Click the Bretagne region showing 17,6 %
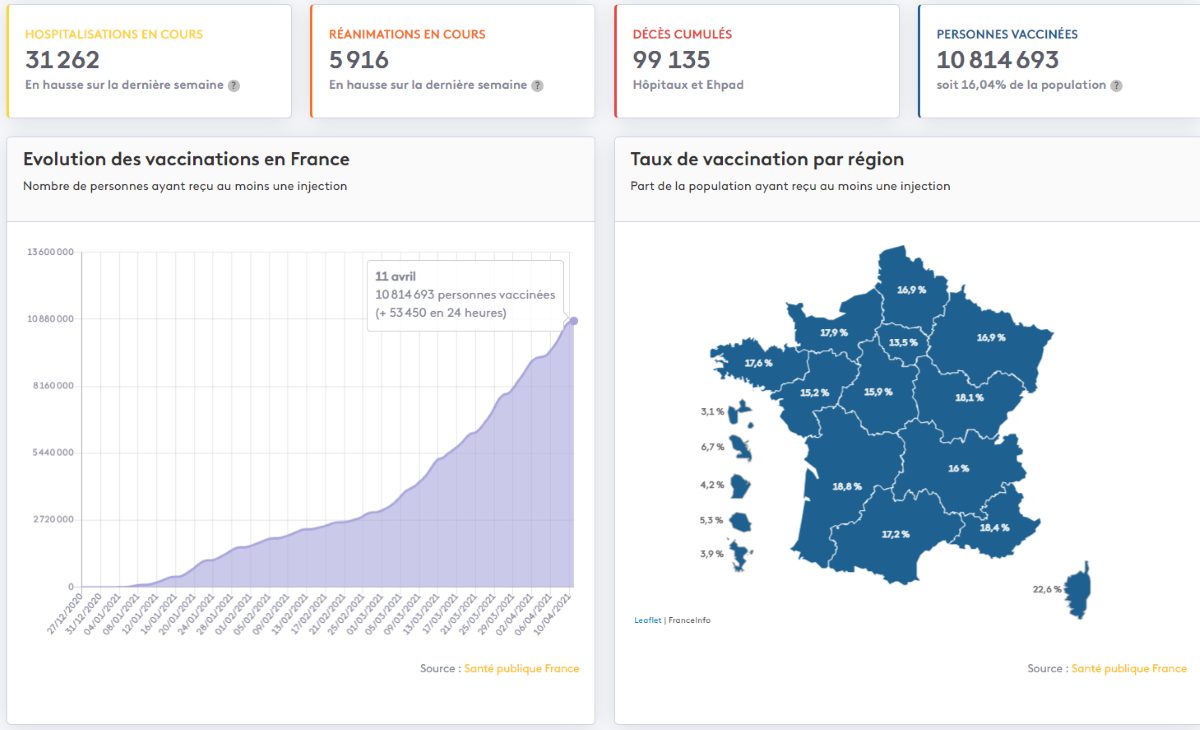The height and width of the screenshot is (730, 1200). click(x=759, y=362)
